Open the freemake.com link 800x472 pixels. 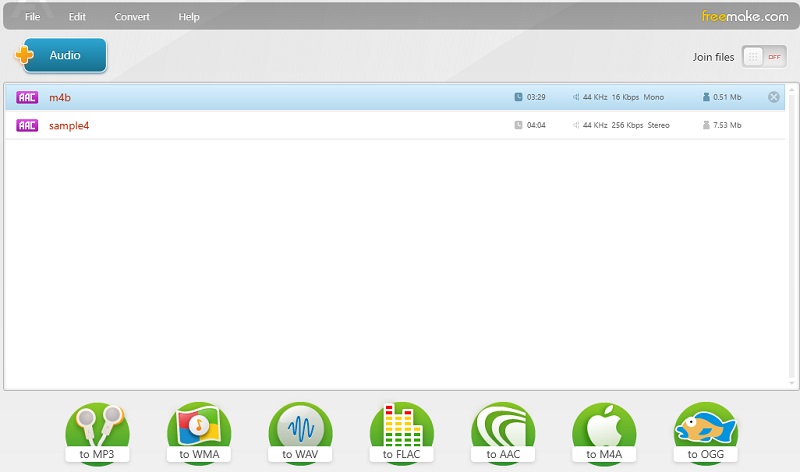745,16
